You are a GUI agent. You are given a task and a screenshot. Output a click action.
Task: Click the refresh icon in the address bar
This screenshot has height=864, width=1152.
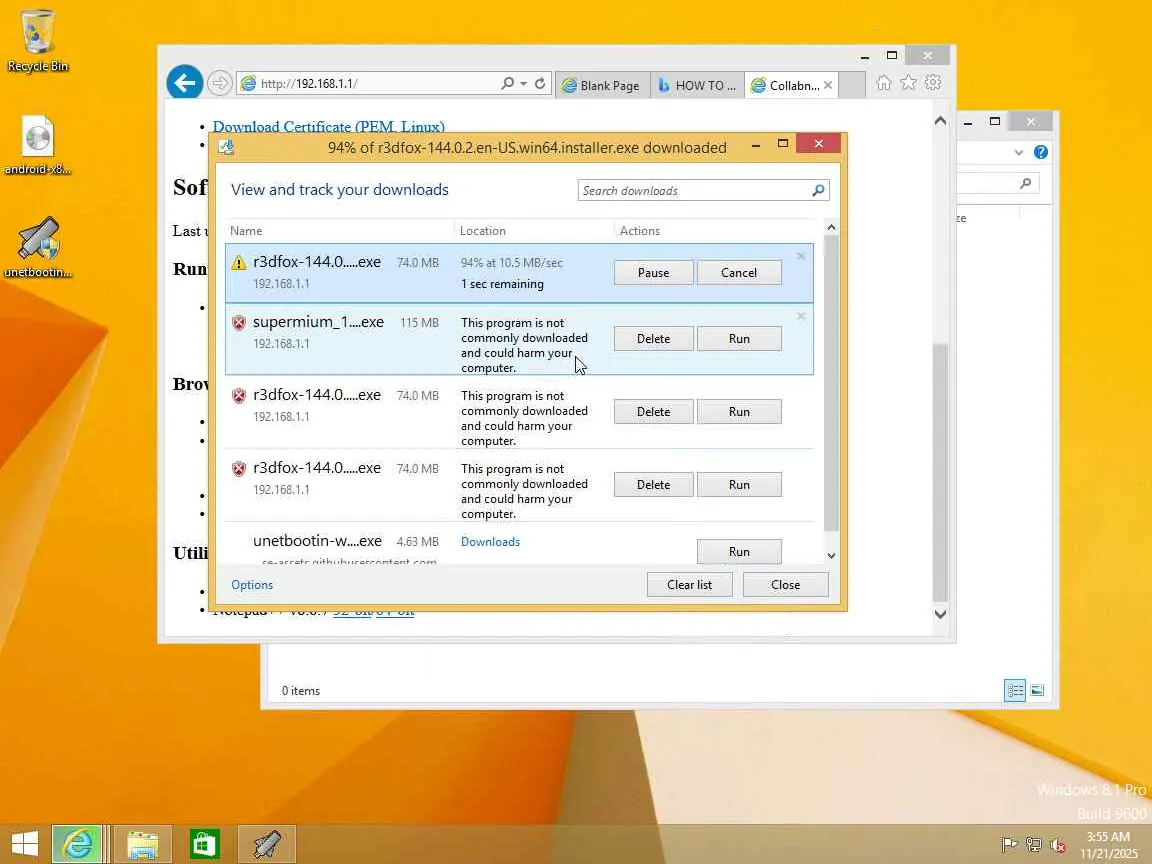540,83
